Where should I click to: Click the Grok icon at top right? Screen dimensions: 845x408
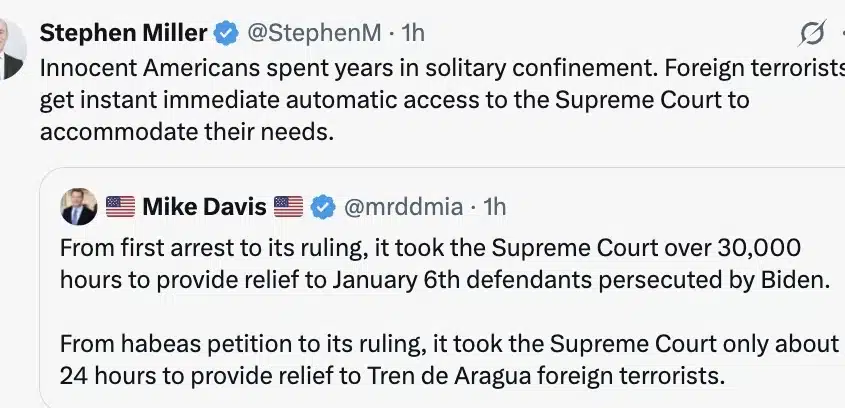(x=812, y=36)
